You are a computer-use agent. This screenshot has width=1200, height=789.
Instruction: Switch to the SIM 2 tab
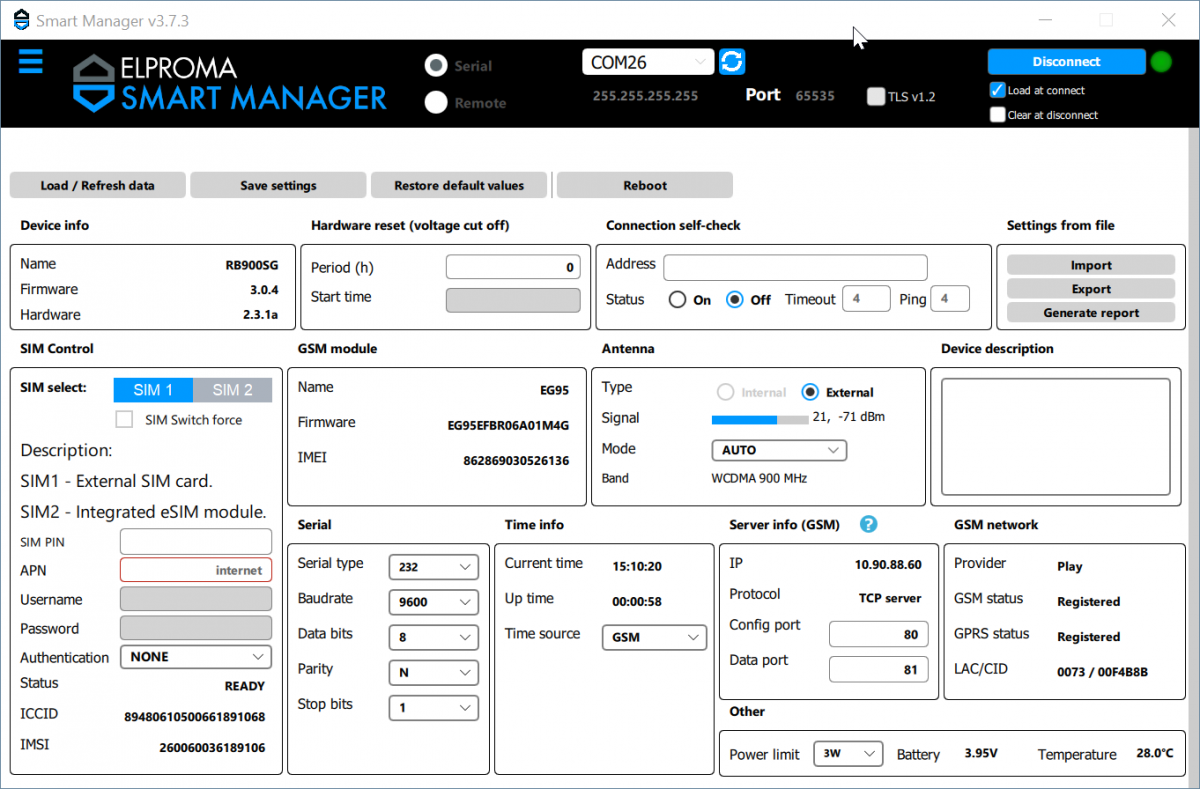(x=232, y=390)
